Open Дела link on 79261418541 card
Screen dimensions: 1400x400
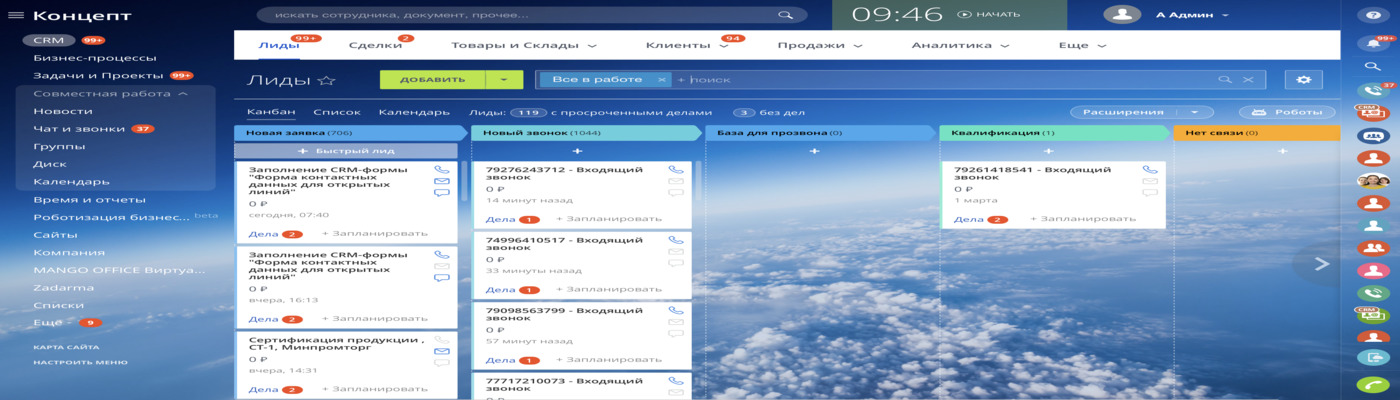pyautogui.click(x=968, y=219)
